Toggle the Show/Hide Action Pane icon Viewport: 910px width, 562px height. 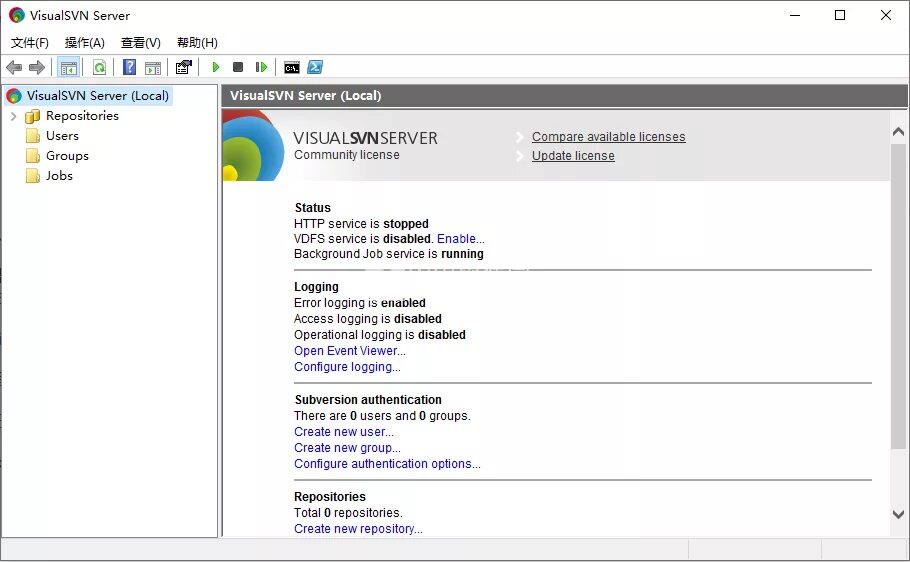coord(153,67)
